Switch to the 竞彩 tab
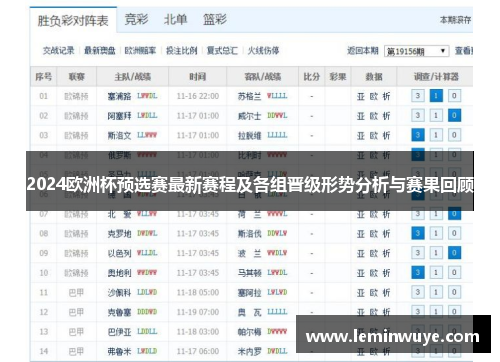The height and width of the screenshot is (362, 500). point(136,19)
